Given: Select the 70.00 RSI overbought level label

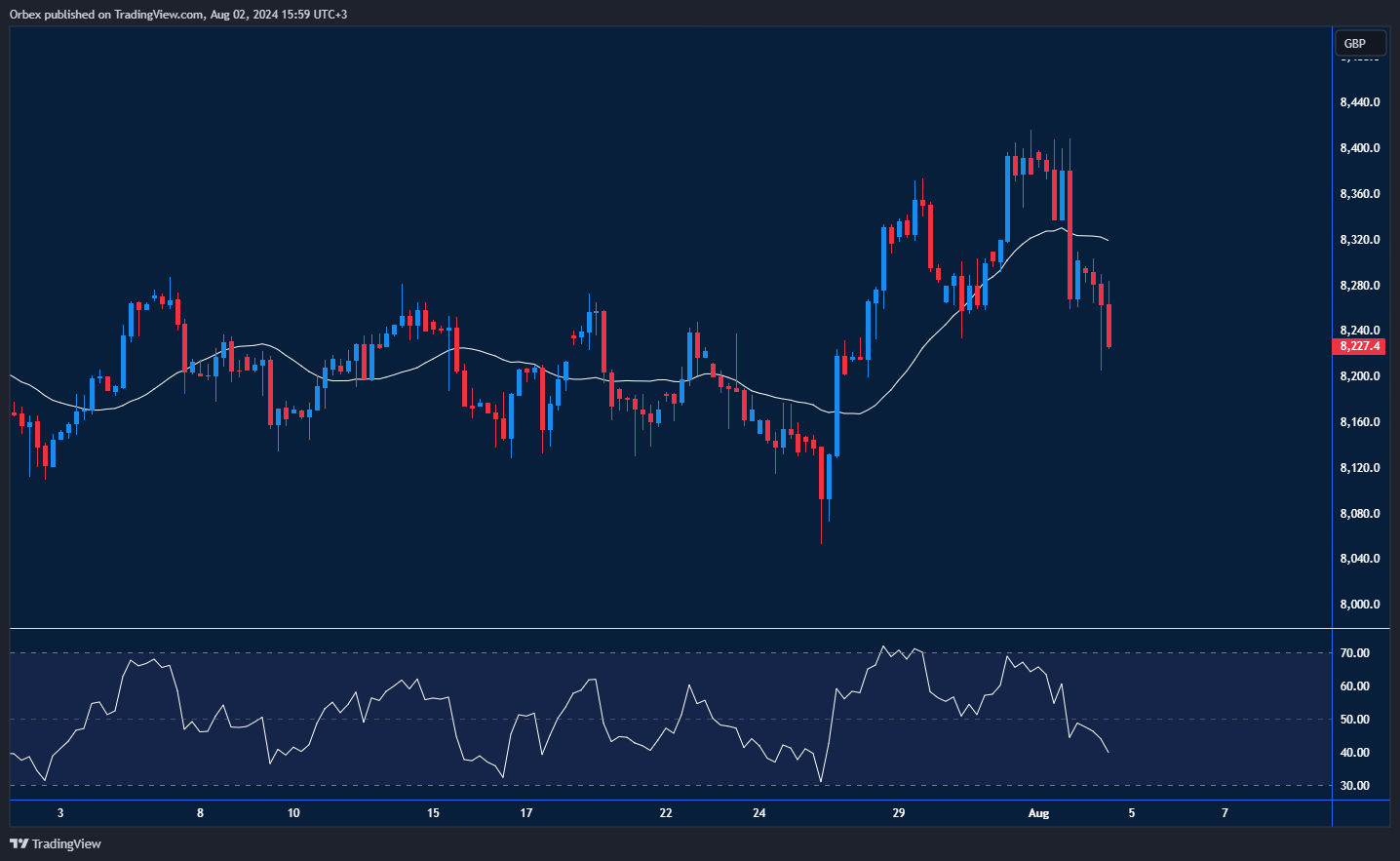Looking at the screenshot, I should [1354, 653].
